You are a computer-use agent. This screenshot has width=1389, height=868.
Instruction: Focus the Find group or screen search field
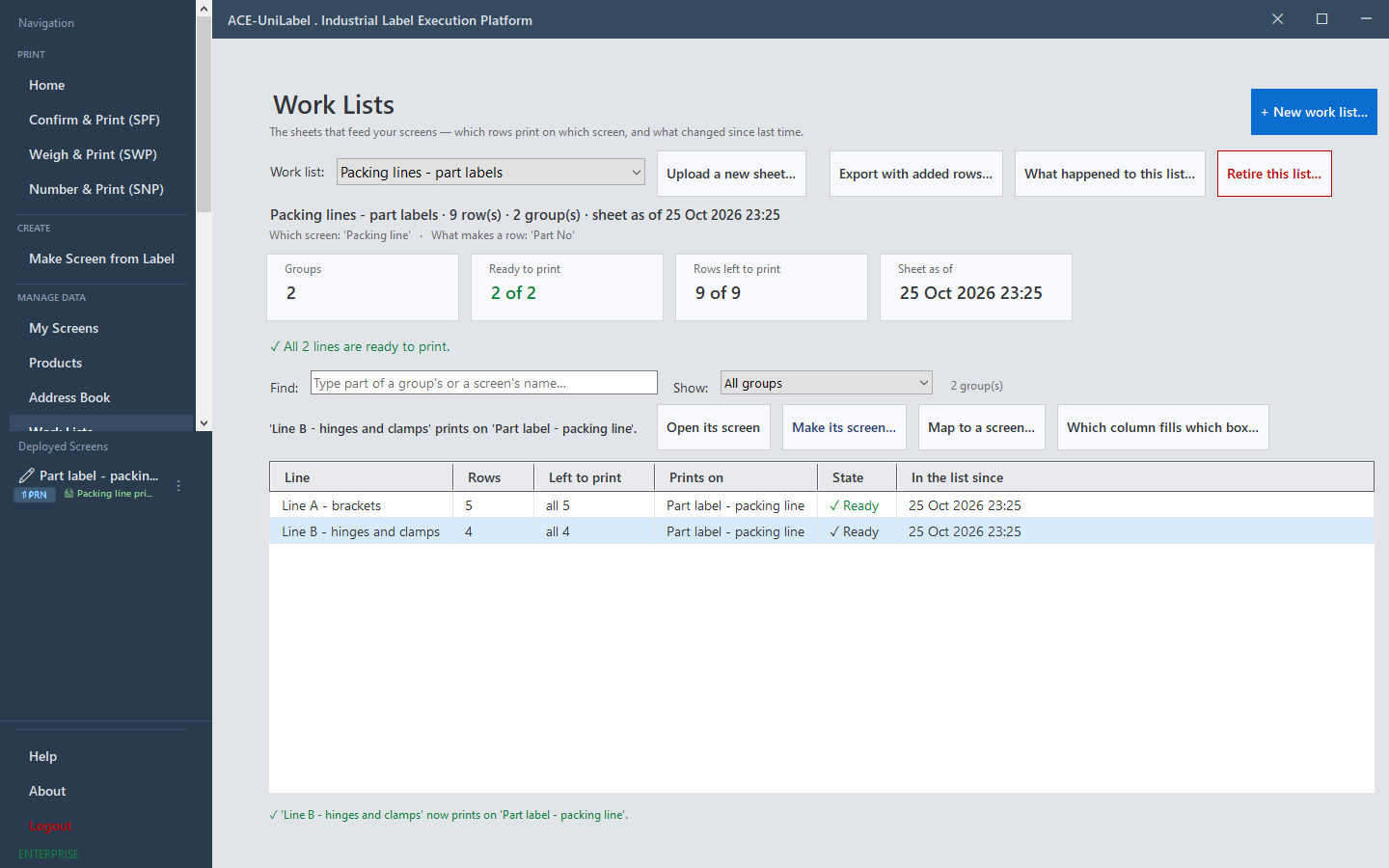[483, 383]
